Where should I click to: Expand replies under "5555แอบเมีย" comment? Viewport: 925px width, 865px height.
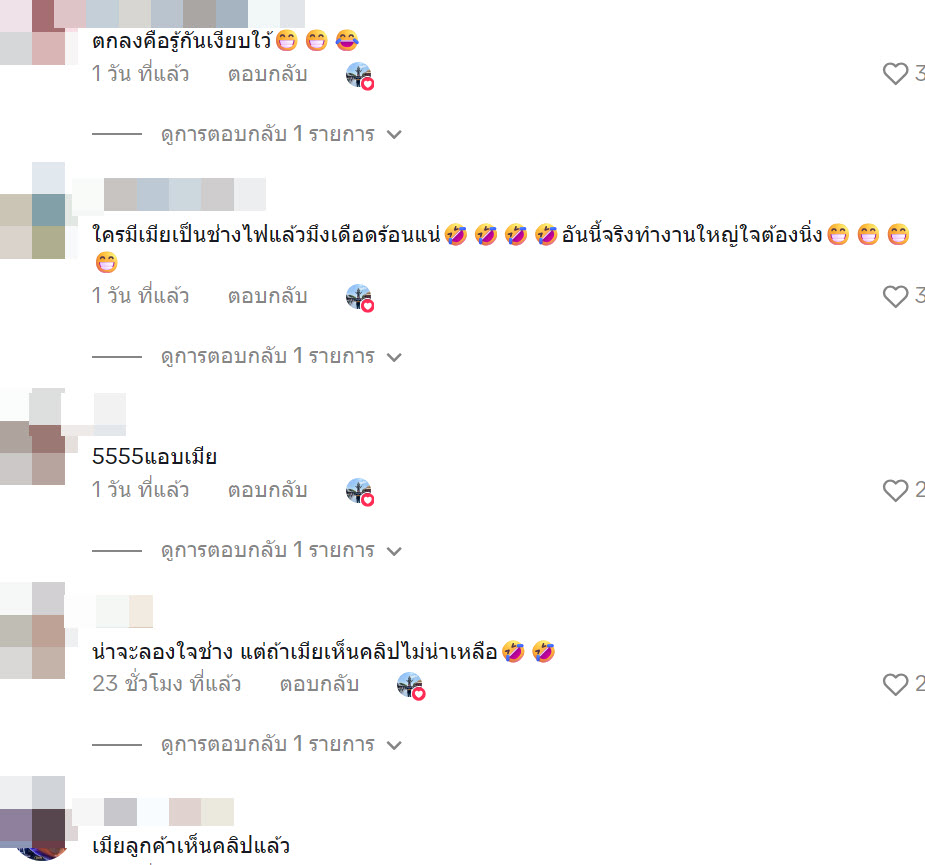(x=281, y=551)
